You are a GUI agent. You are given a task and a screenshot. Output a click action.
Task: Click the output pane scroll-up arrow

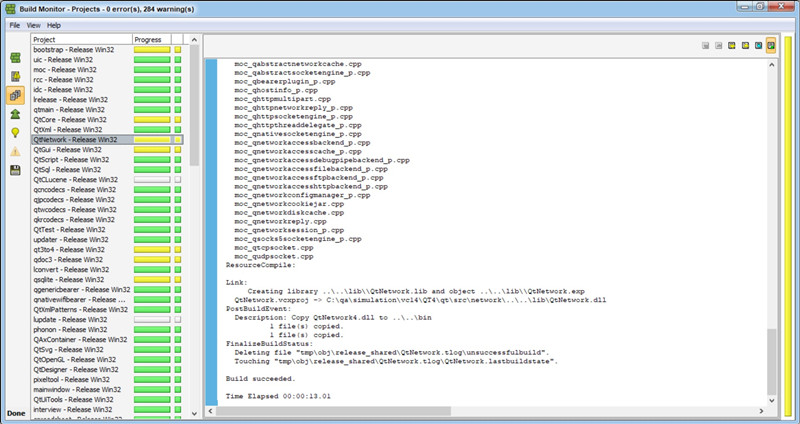[770, 64]
